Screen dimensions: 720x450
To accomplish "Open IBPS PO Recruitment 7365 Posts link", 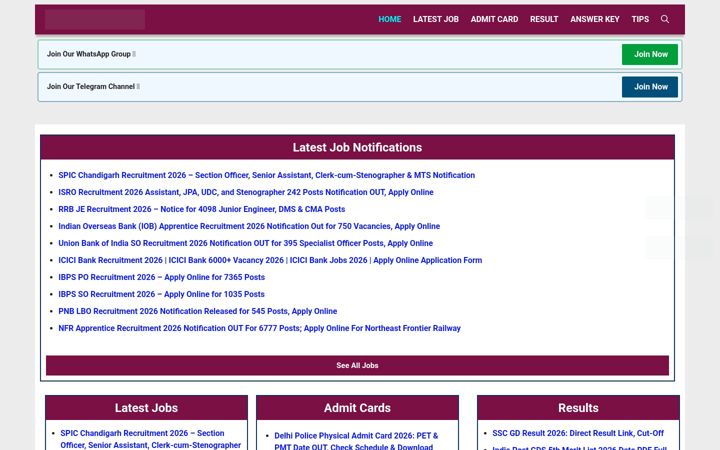I will [162, 277].
